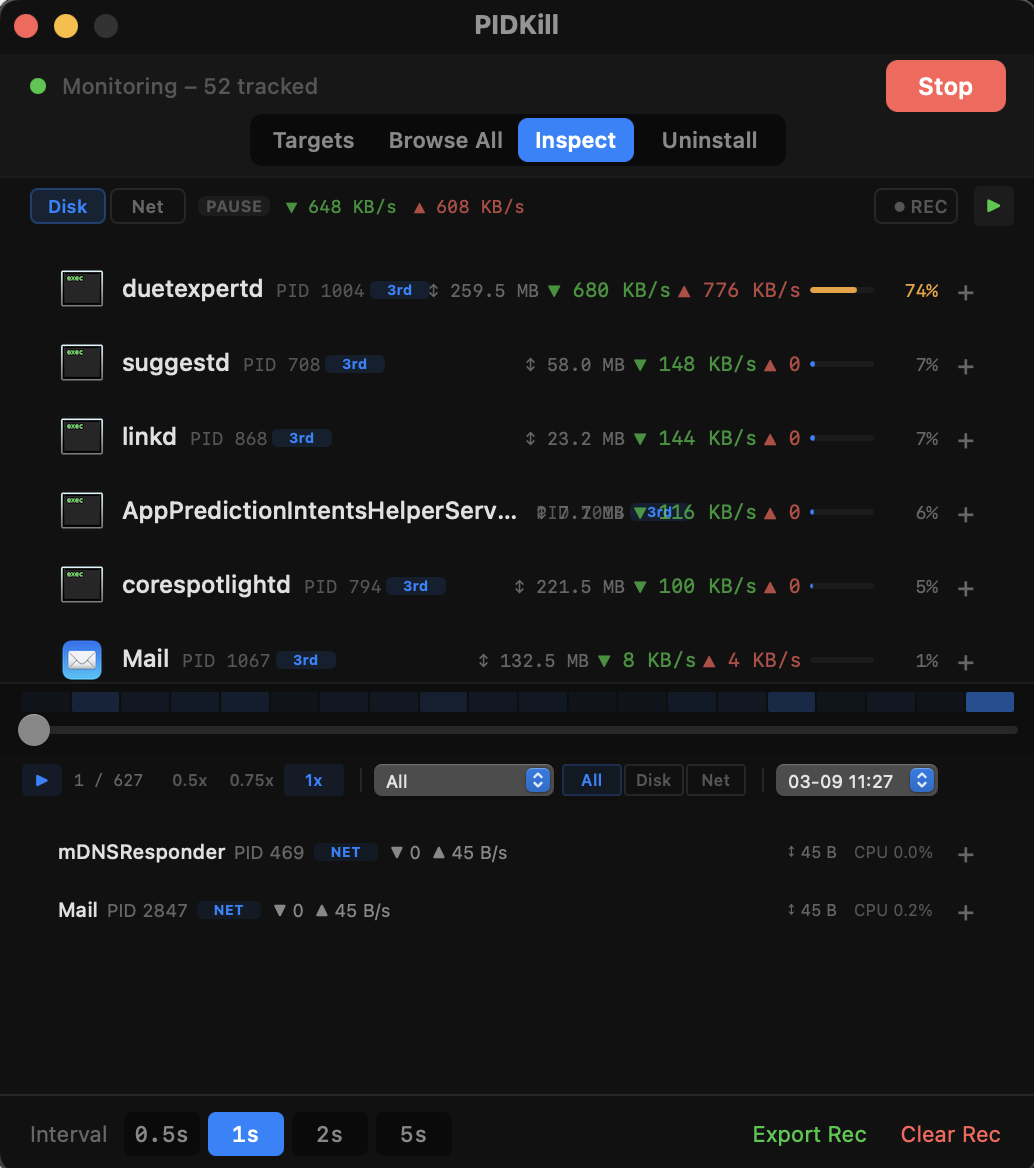Click the Mail app envelope icon
The width and height of the screenshot is (1034, 1168).
tap(82, 659)
